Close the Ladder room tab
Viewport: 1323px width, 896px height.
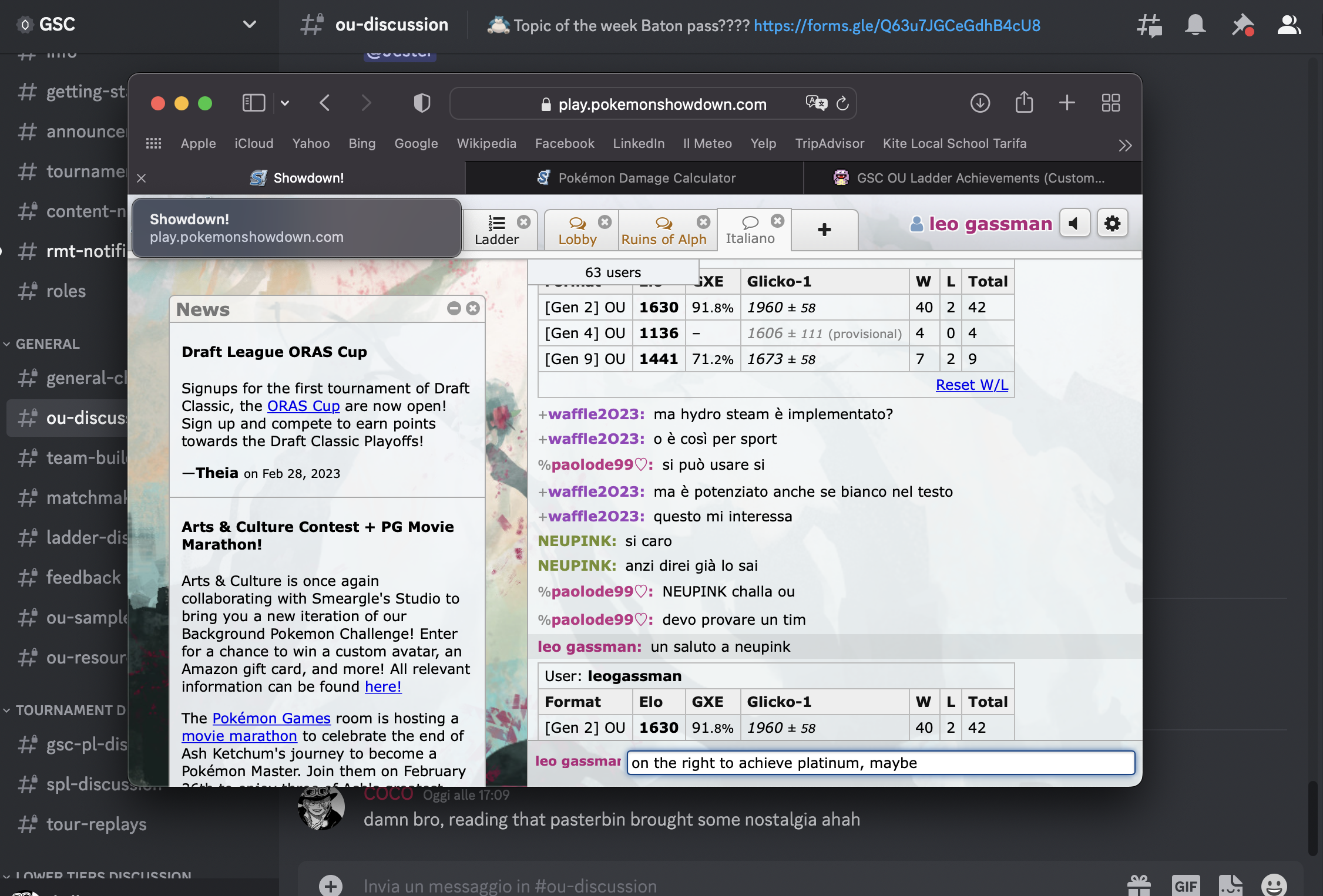(523, 222)
